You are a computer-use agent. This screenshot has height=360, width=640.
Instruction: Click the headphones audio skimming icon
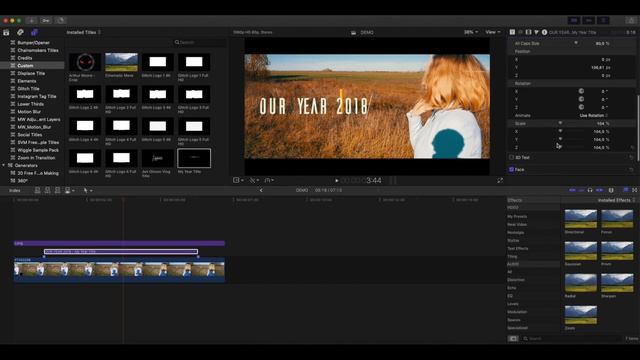click(x=590, y=190)
